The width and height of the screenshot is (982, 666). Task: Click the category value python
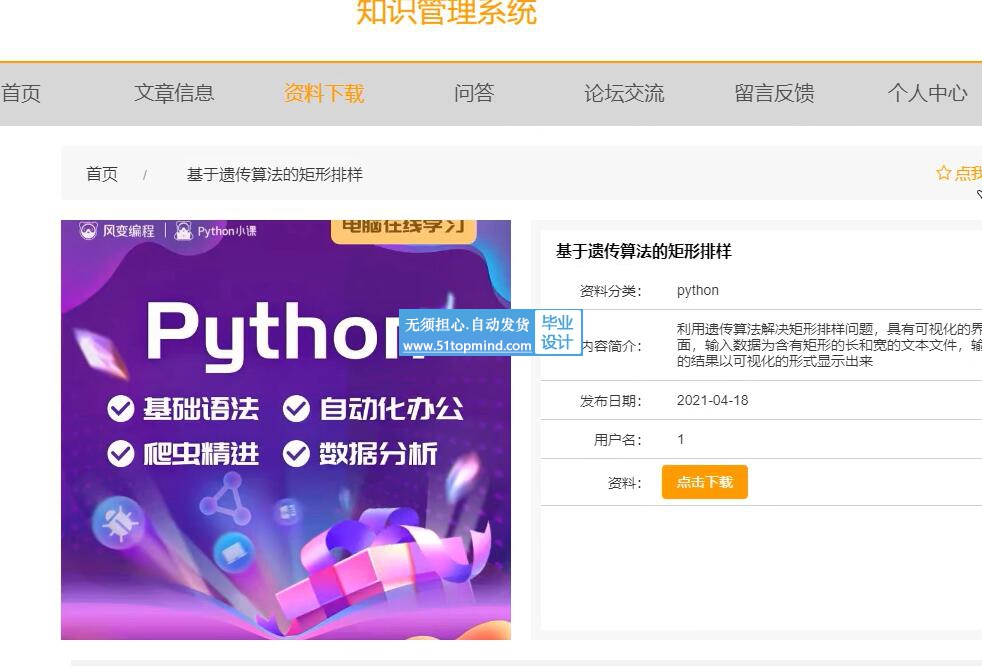tap(698, 290)
